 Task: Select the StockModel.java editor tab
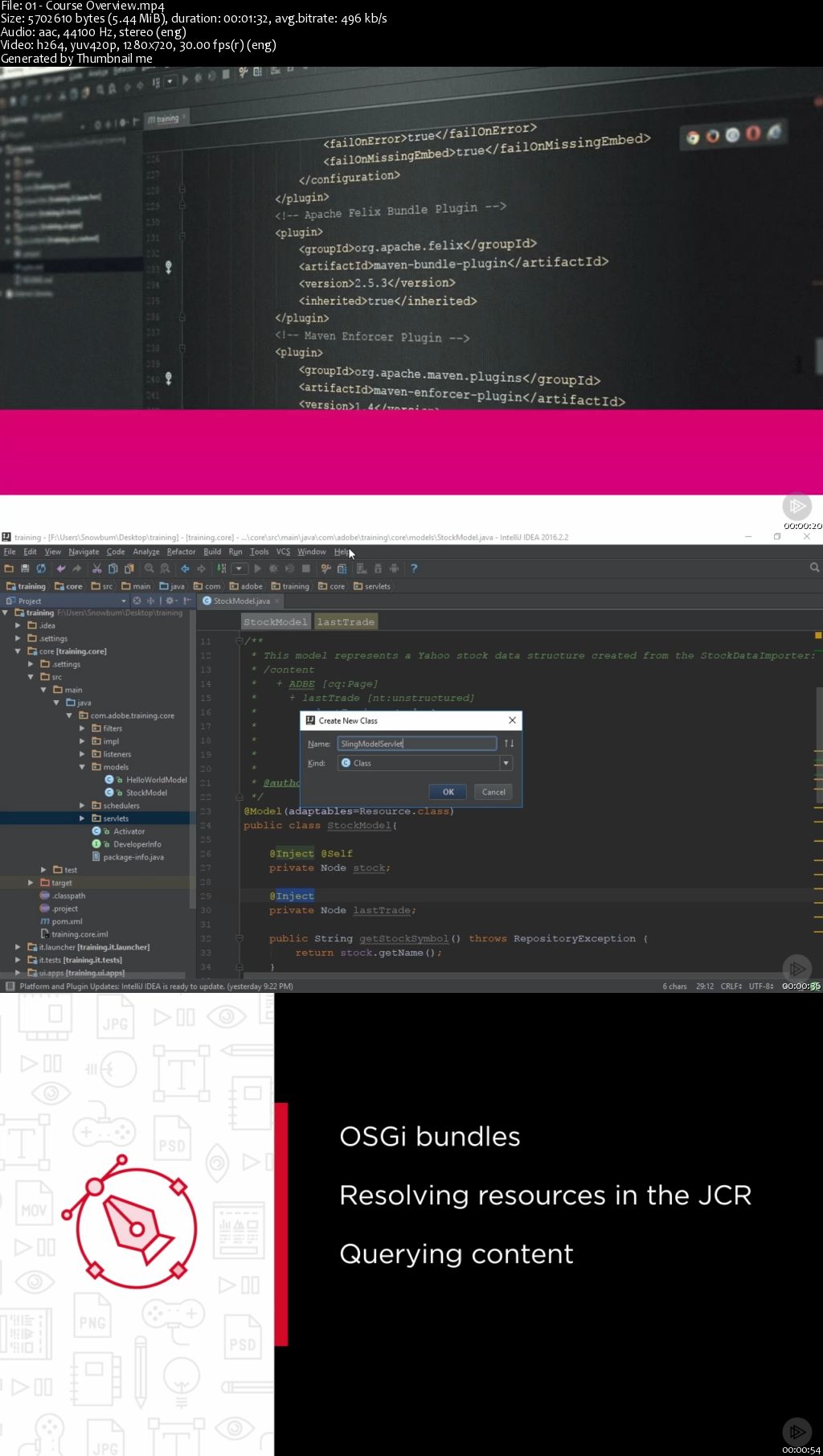tap(241, 601)
